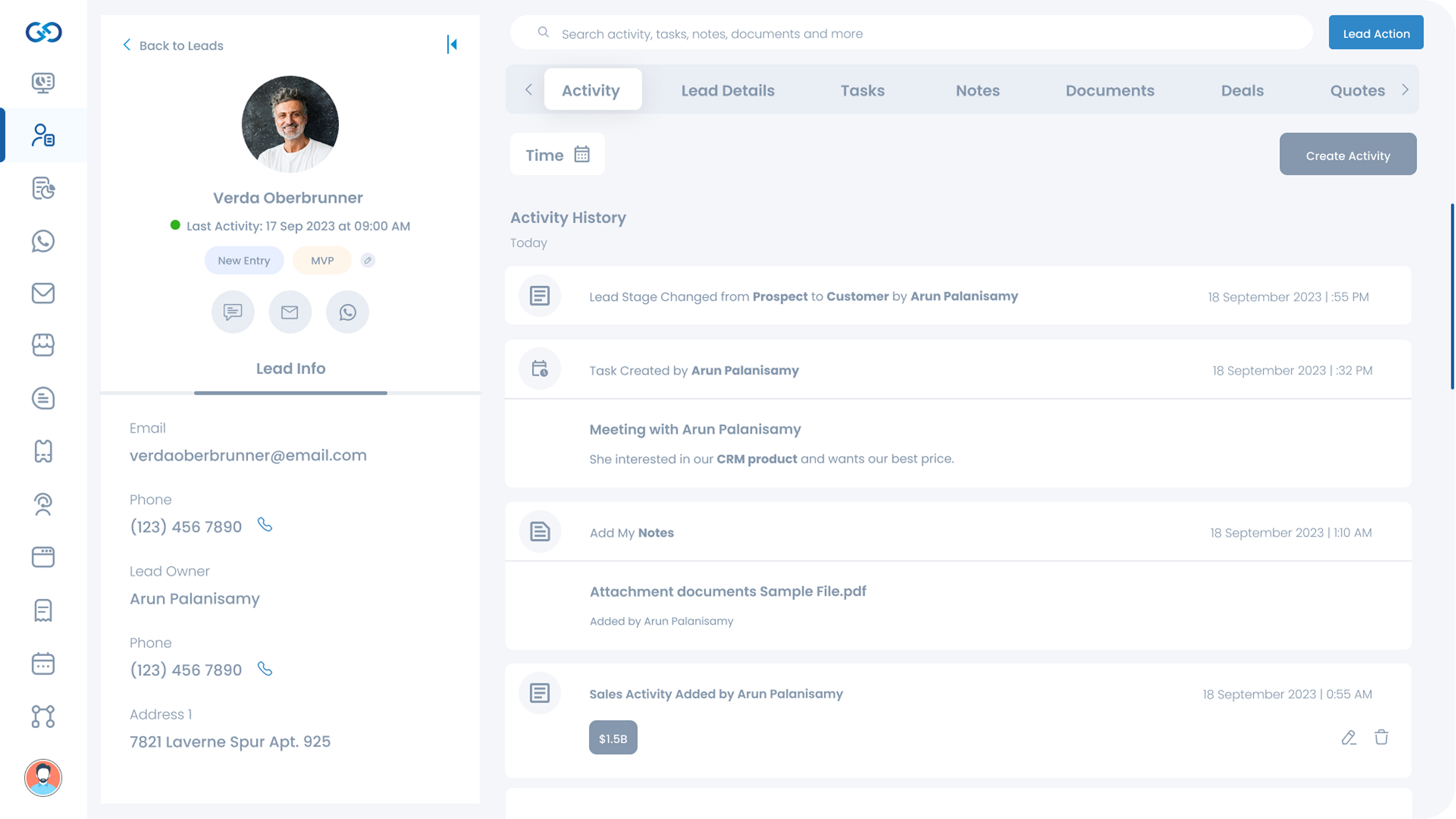1456x819 pixels.
Task: Start a WhatsApp chat with Verda
Action: pyautogui.click(x=347, y=312)
